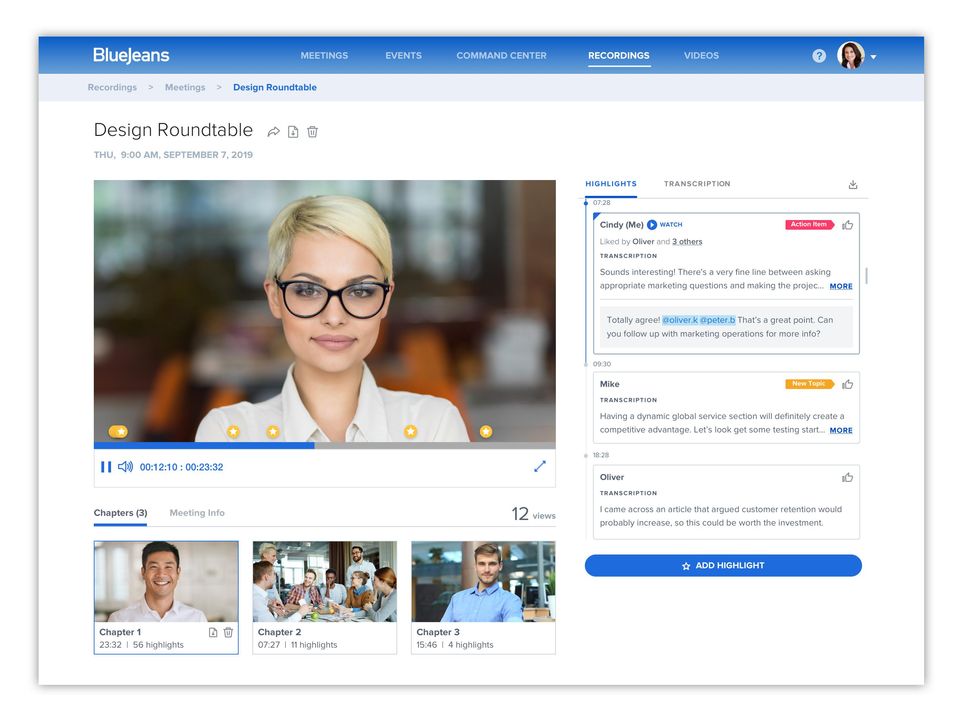Image resolution: width=960 pixels, height=718 pixels.
Task: Click the 09:30 timeline timestamp
Action: coord(602,364)
